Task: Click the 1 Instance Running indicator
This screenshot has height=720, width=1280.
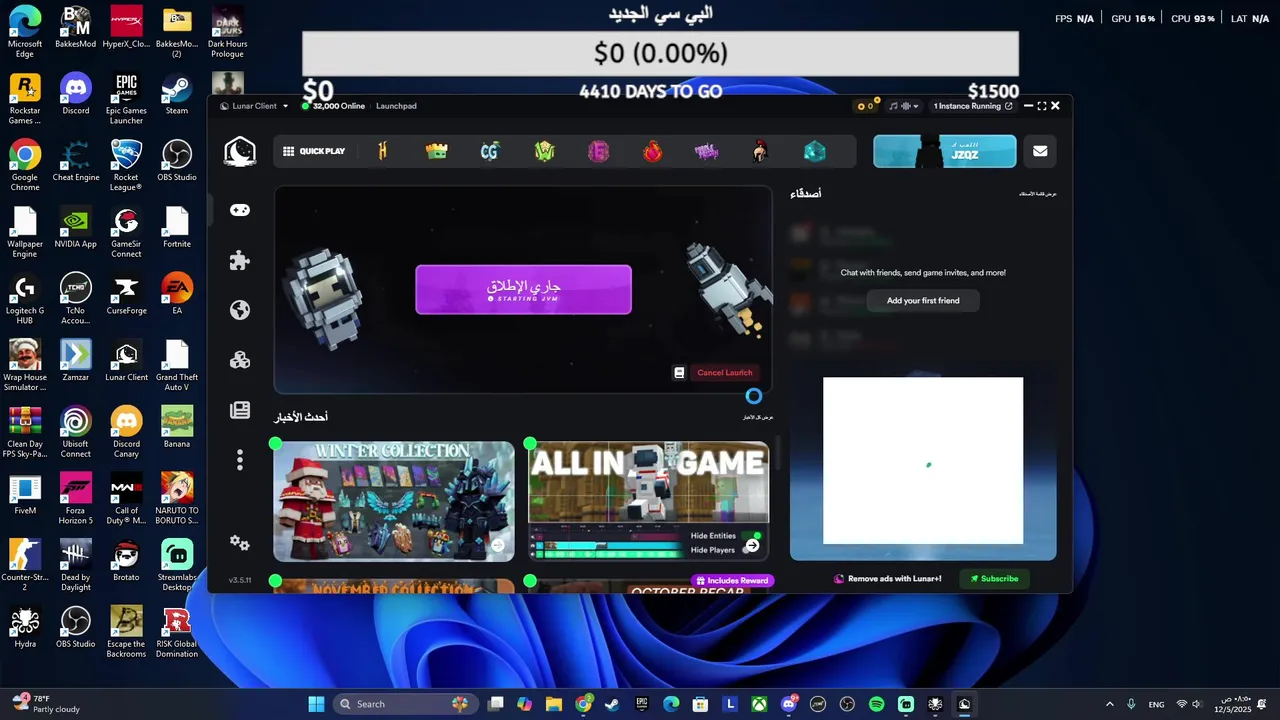Action: 972,105
